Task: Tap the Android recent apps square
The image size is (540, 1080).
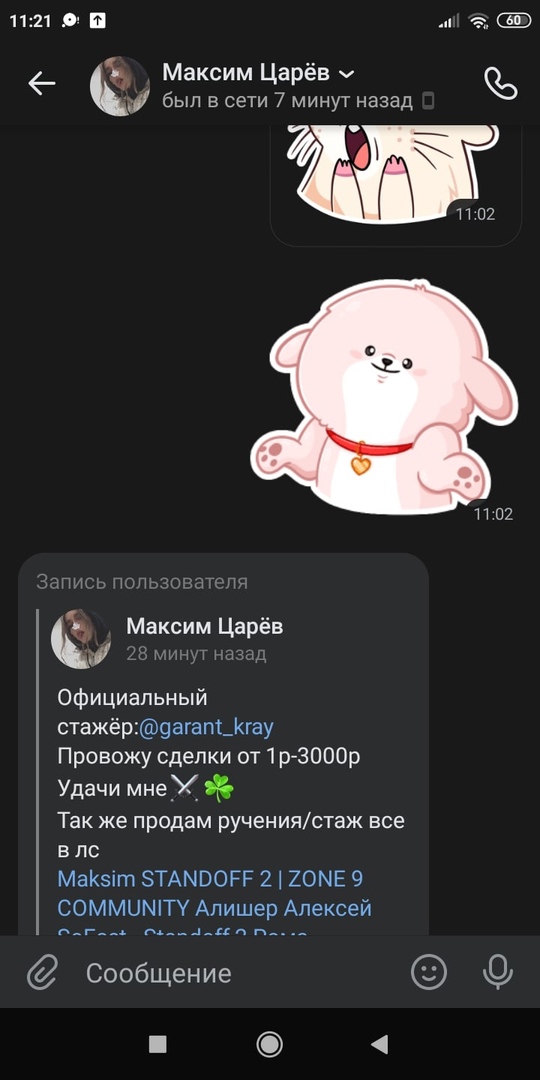Action: tap(158, 1044)
